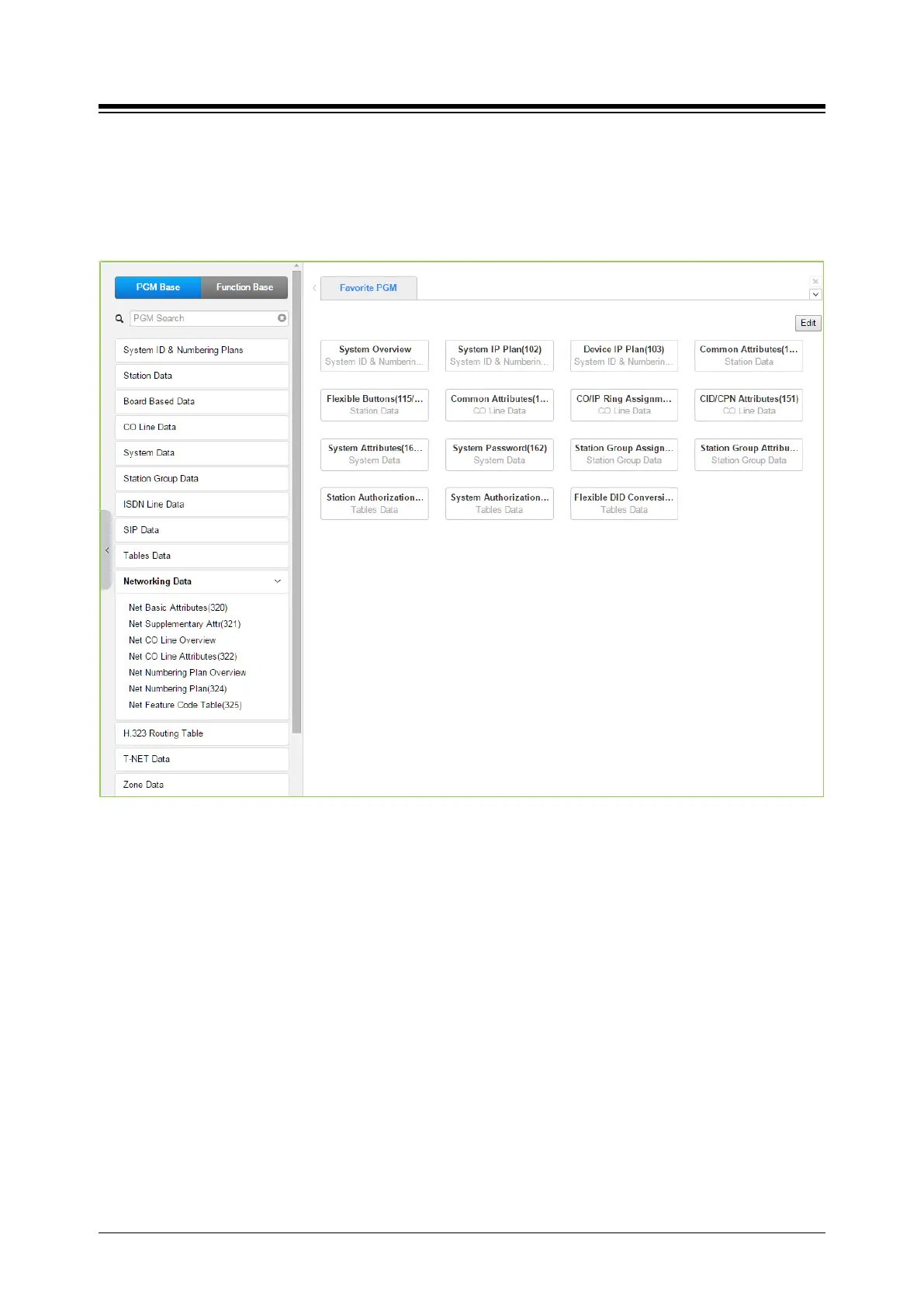
Task: Collapse the Networking Data chevron
Action: [278, 581]
